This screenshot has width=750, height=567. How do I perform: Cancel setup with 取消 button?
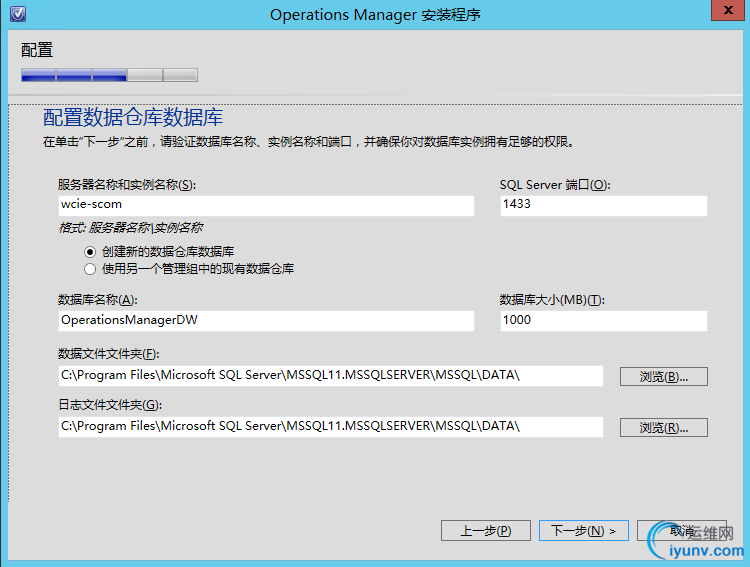[682, 531]
